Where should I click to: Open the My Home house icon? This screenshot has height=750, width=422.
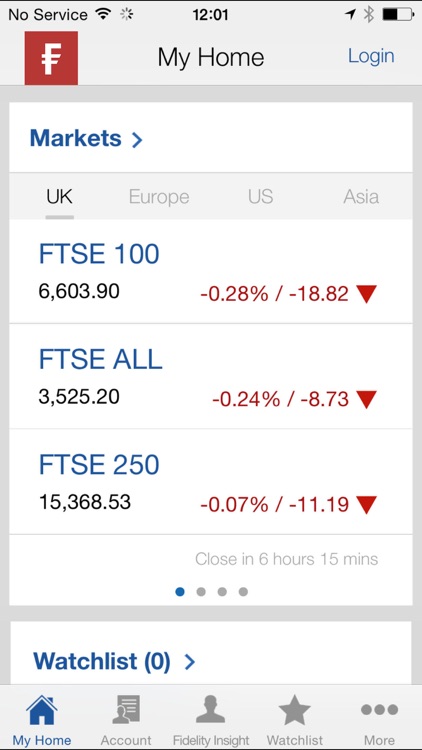(x=42, y=710)
